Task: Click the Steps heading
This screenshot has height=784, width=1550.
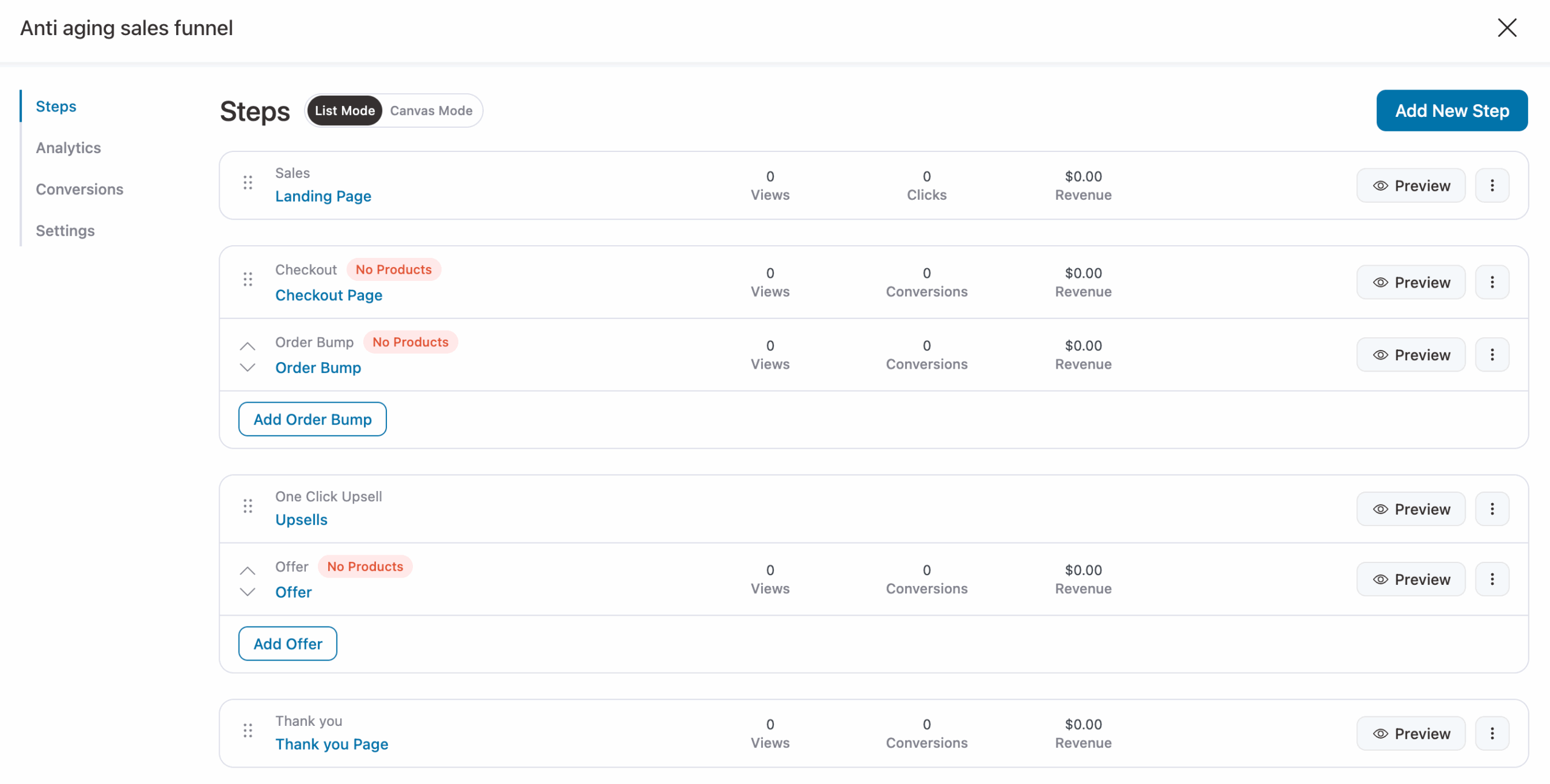Action: click(255, 112)
